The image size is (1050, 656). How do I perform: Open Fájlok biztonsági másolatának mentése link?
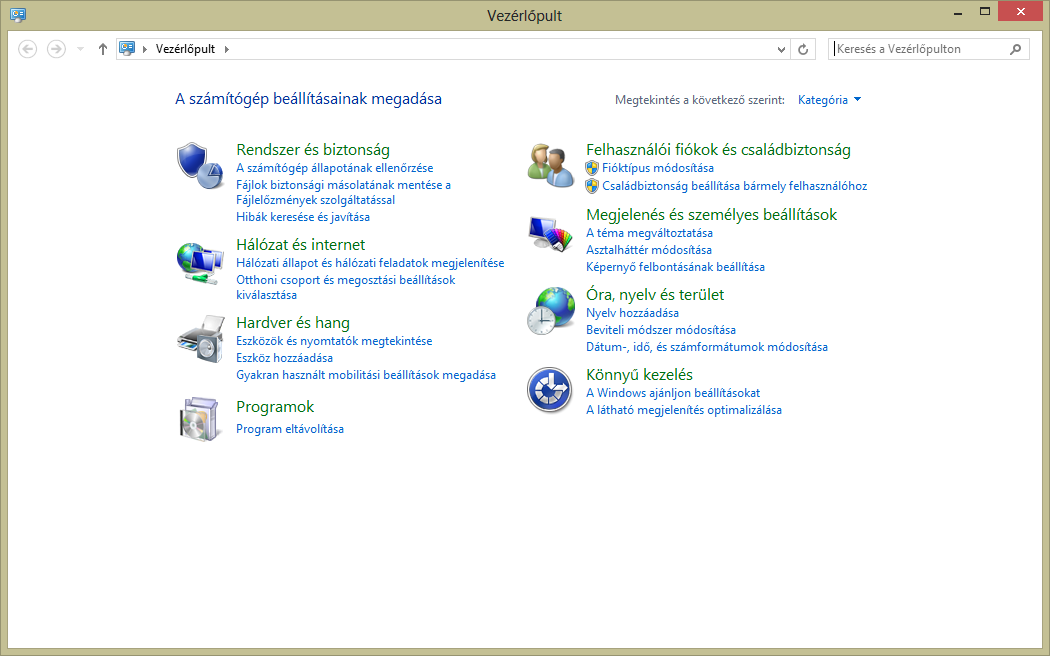[x=344, y=192]
